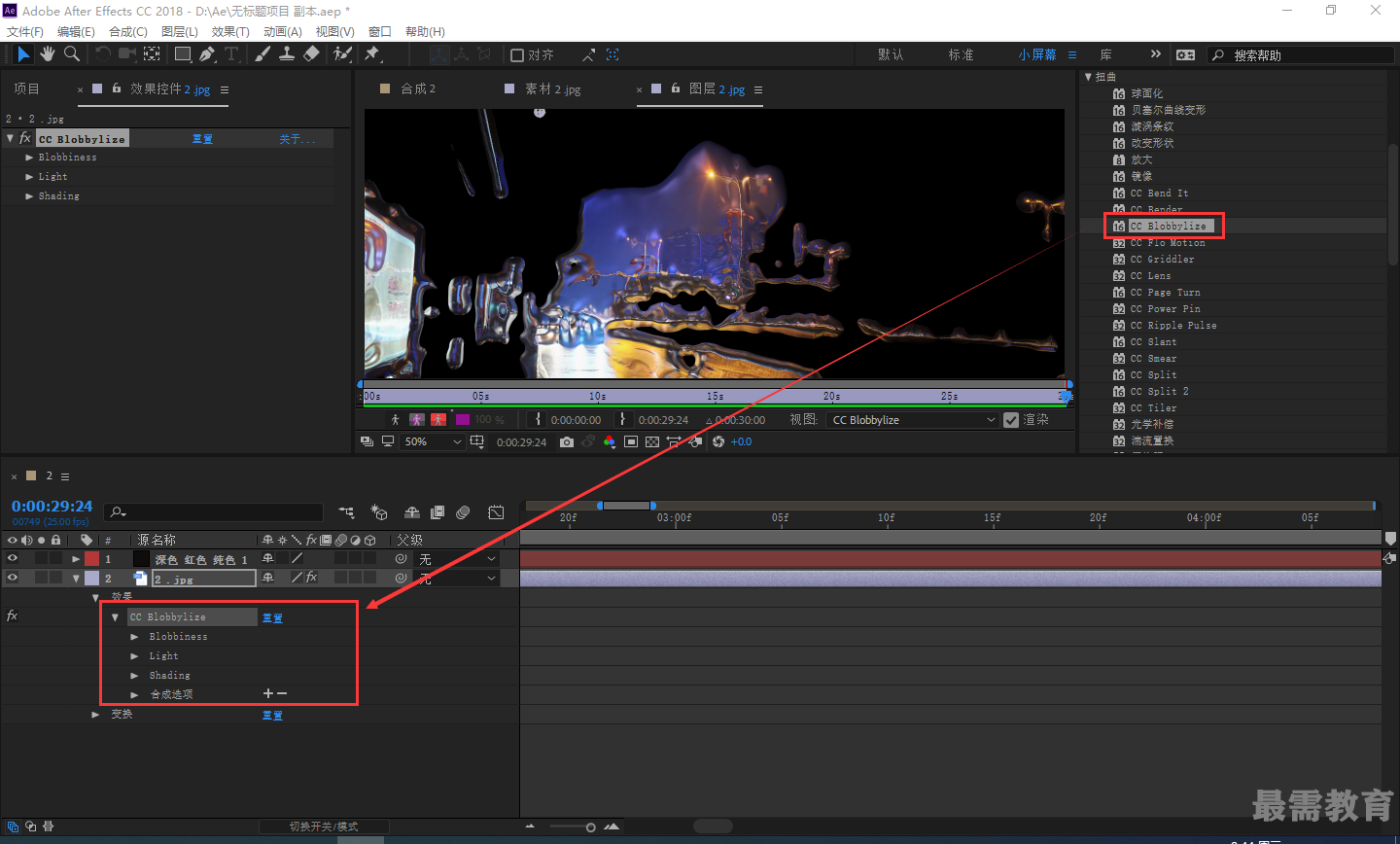Select the Clone Stamp tool
The image size is (1400, 844).
[x=287, y=54]
